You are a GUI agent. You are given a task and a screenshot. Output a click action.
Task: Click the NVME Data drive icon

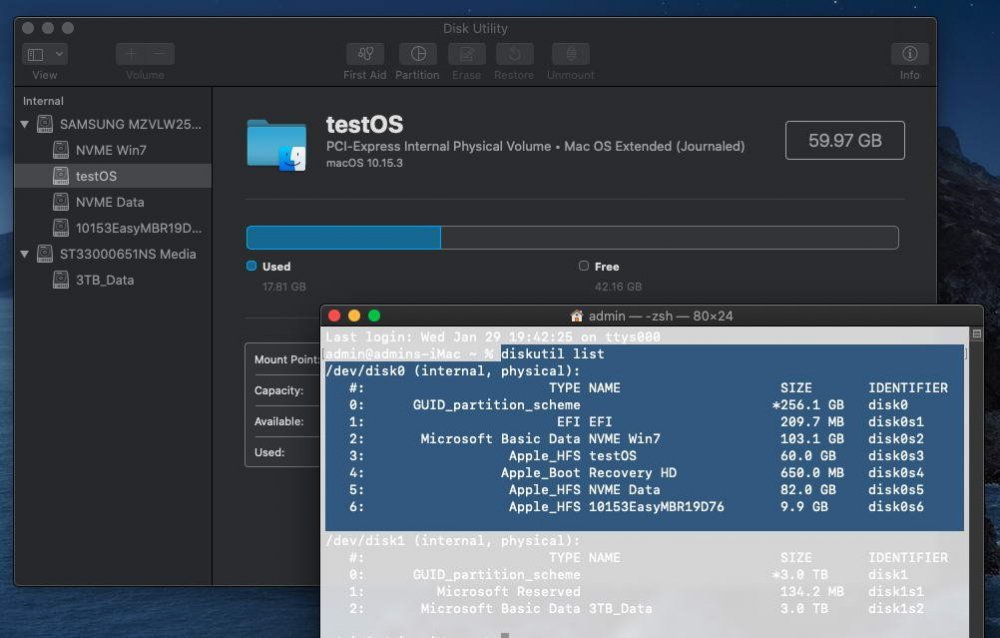coord(61,202)
